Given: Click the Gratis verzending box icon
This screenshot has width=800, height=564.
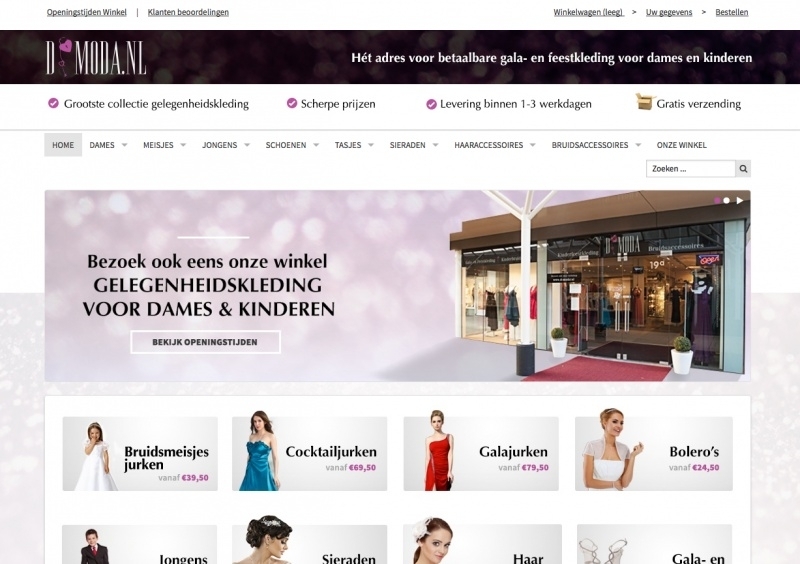Looking at the screenshot, I should (644, 102).
